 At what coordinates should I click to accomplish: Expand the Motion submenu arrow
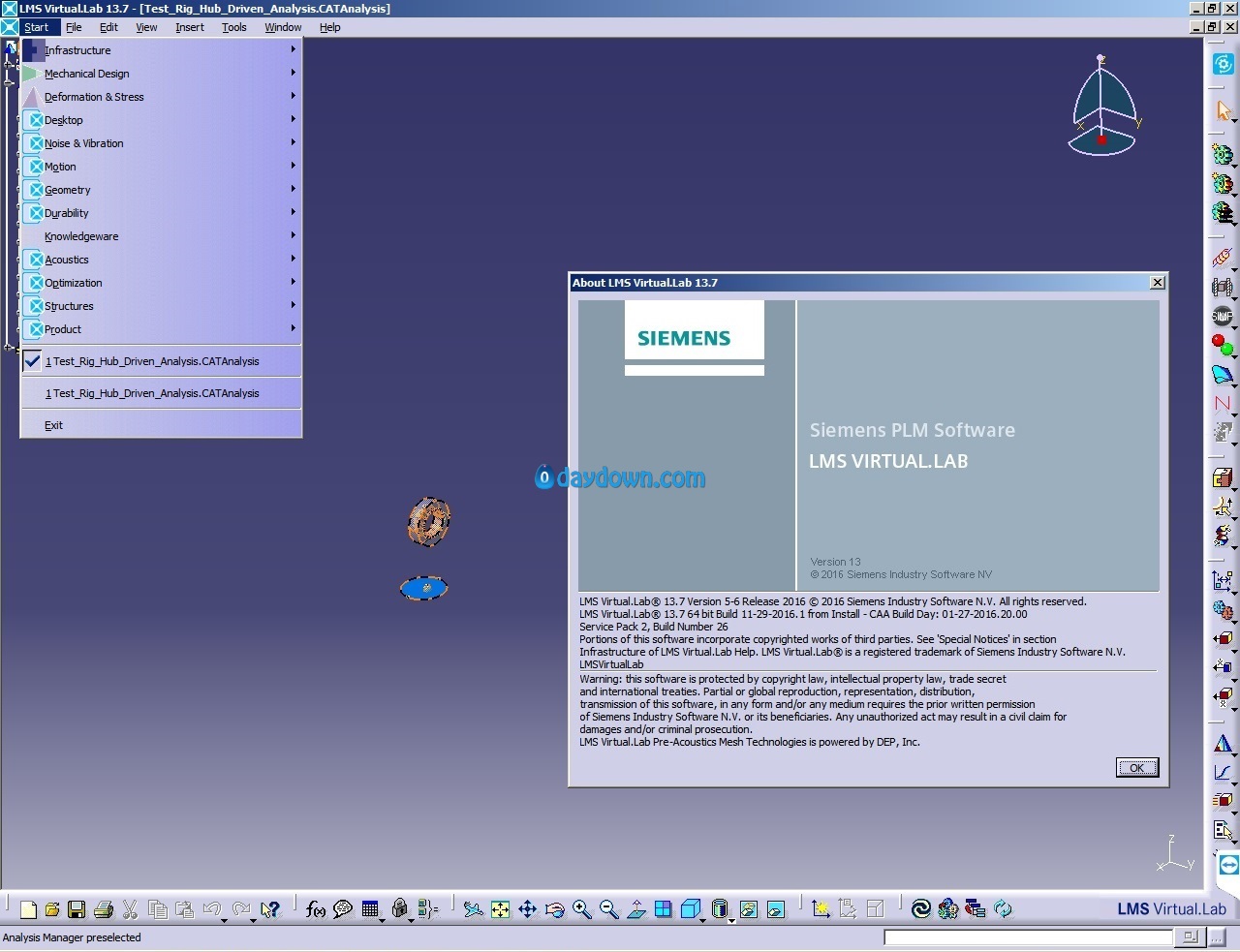(x=293, y=165)
